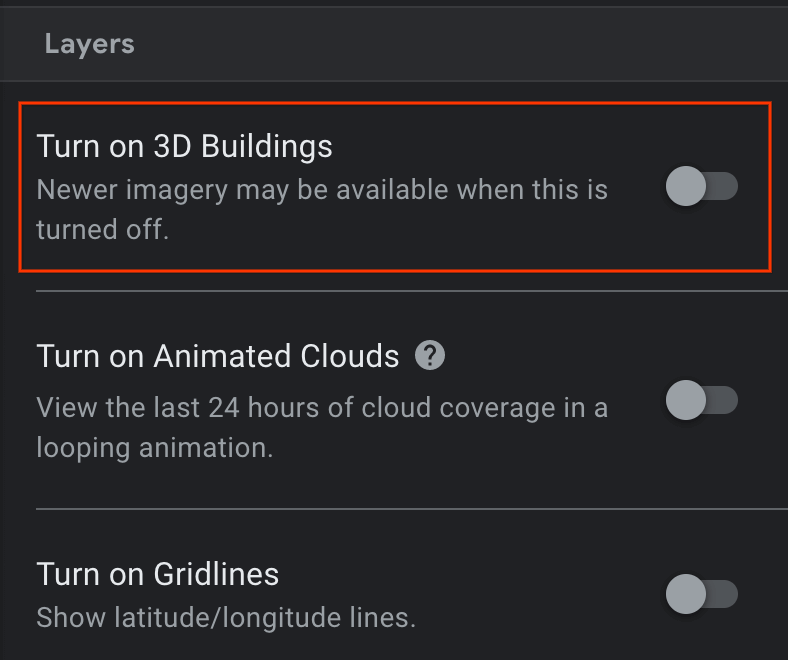Open the Animated Clouds help question-mark icon
This screenshot has width=788, height=660.
(430, 355)
